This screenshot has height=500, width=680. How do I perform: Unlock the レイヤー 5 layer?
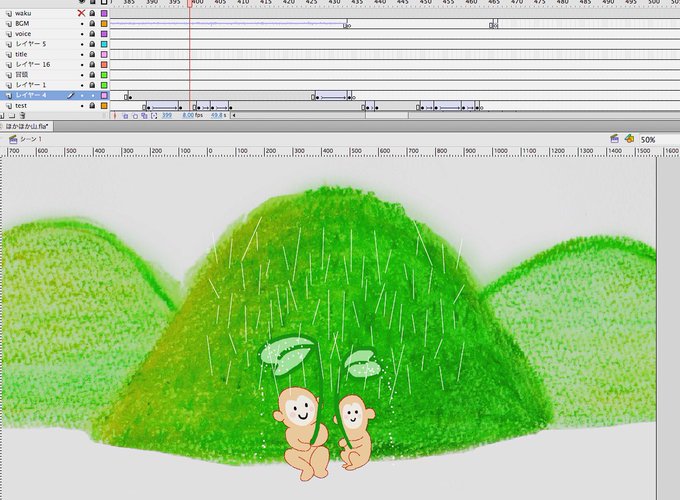92,44
